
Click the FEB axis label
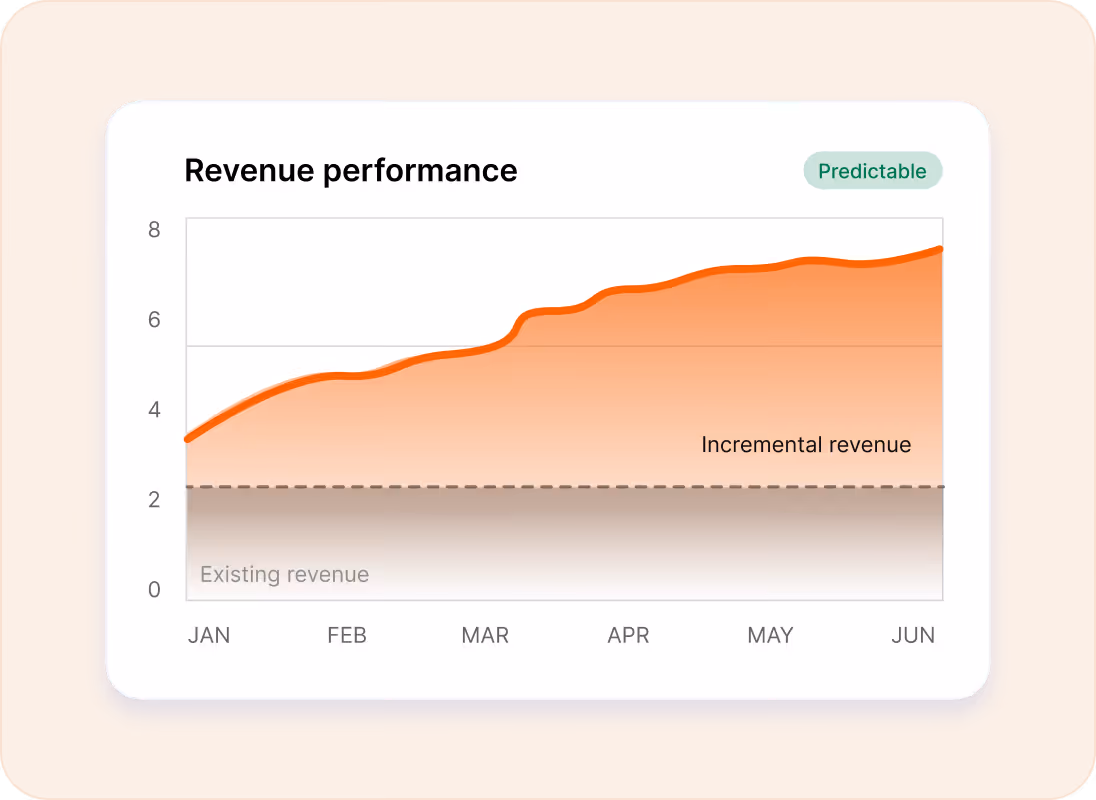(x=347, y=635)
